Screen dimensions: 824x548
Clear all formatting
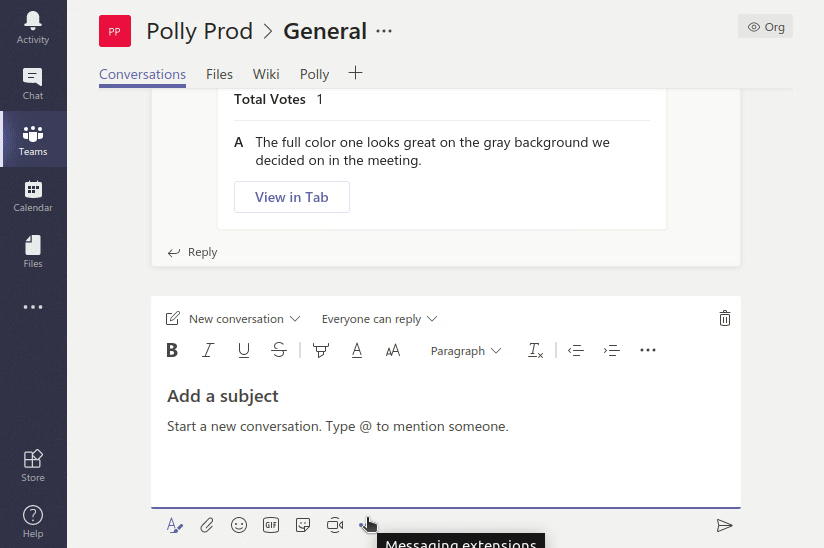click(x=535, y=350)
